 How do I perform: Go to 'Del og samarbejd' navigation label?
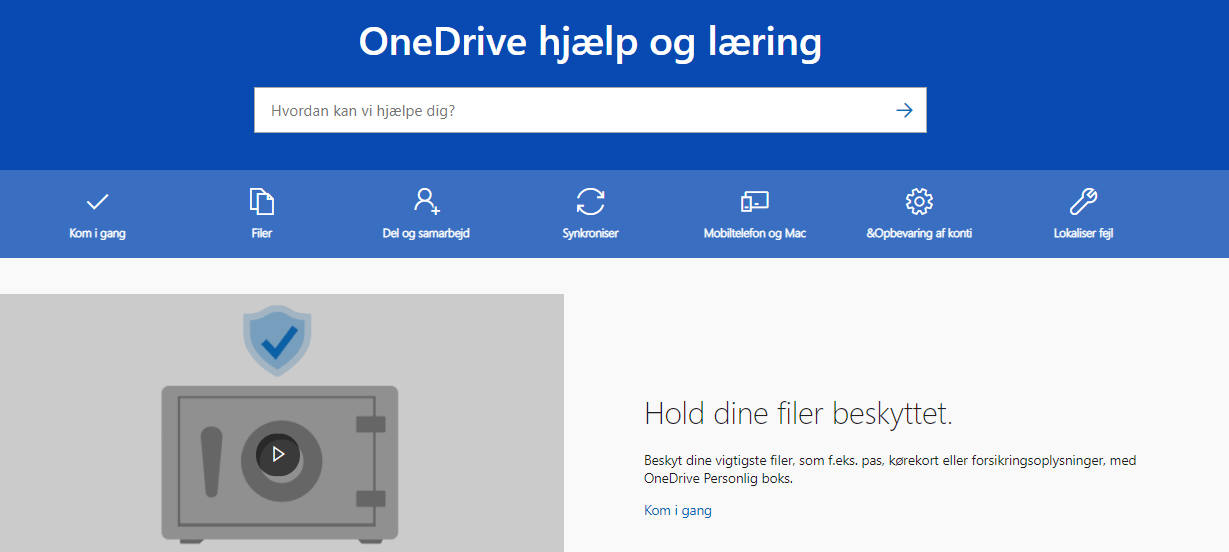[427, 233]
